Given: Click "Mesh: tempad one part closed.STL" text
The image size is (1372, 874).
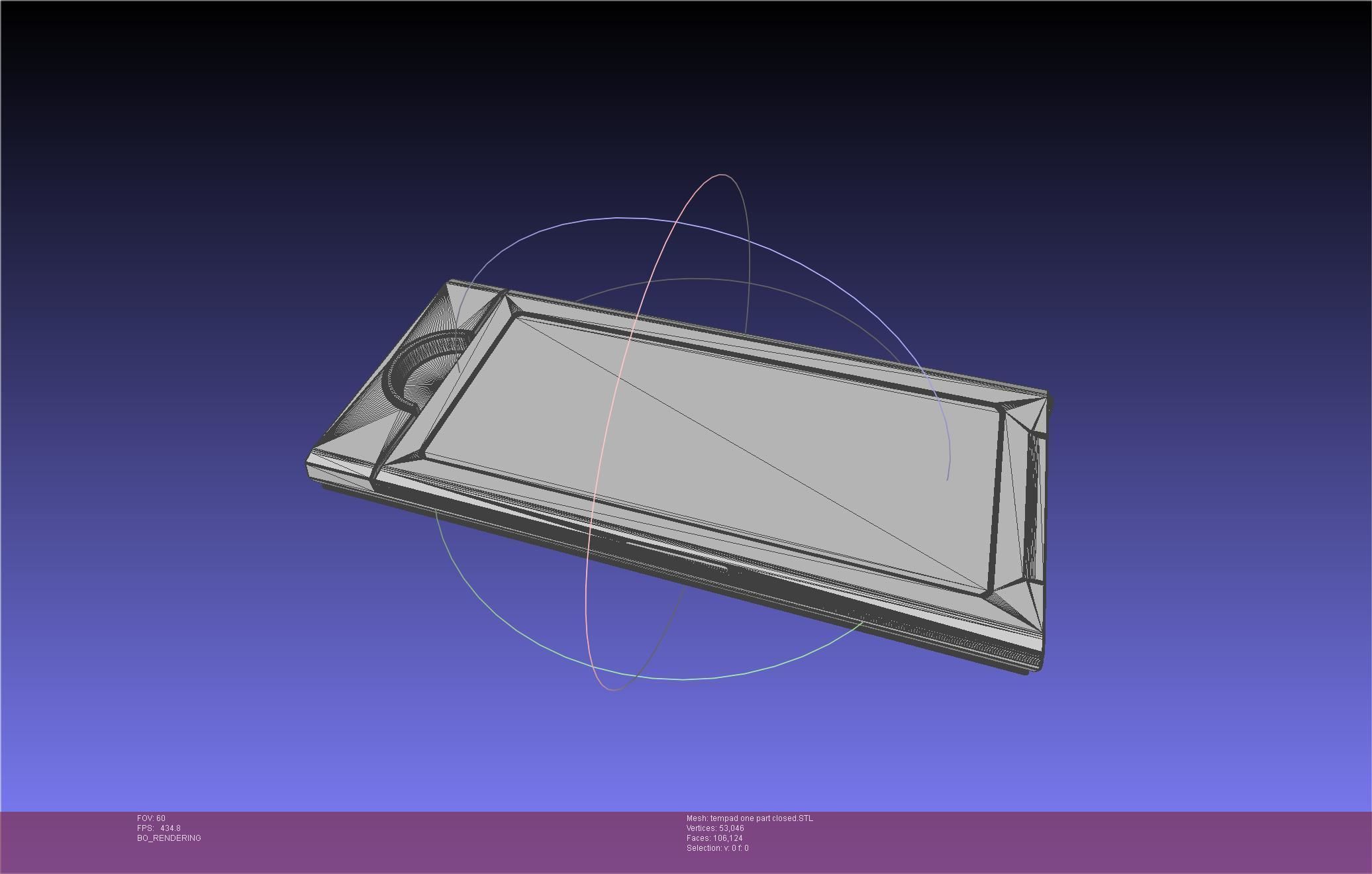Looking at the screenshot, I should point(750,818).
